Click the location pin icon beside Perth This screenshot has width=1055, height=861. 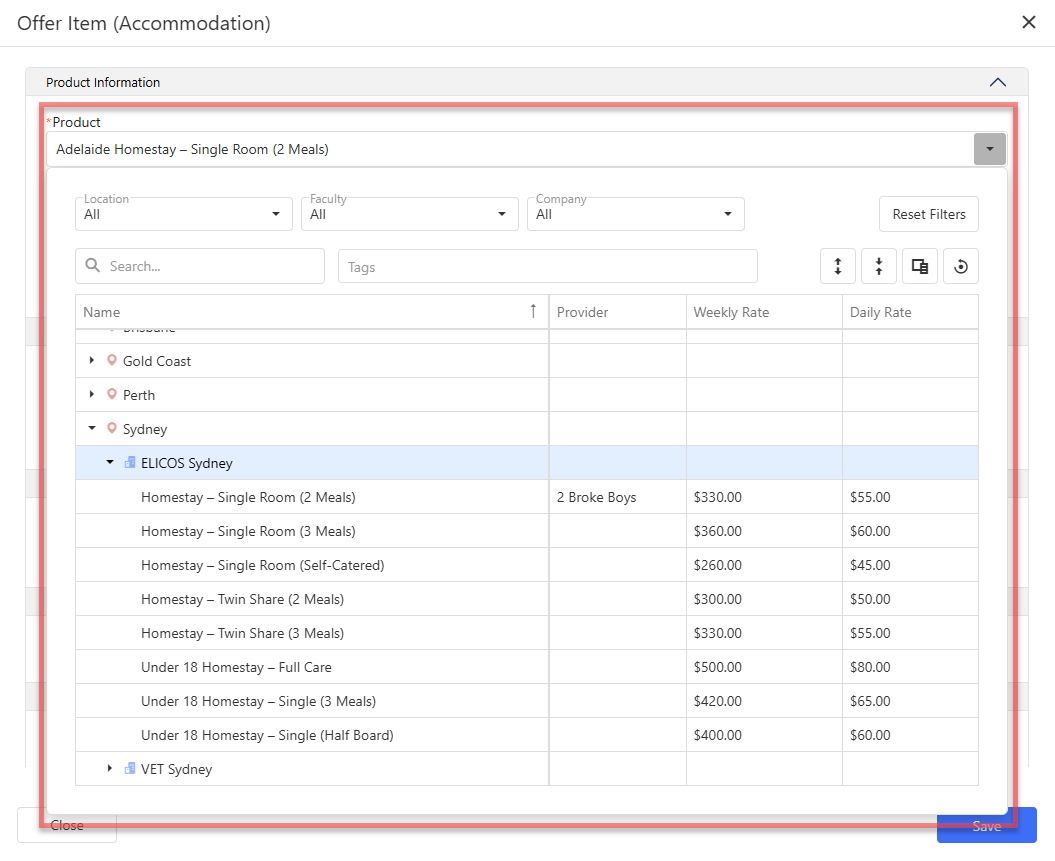(x=112, y=394)
